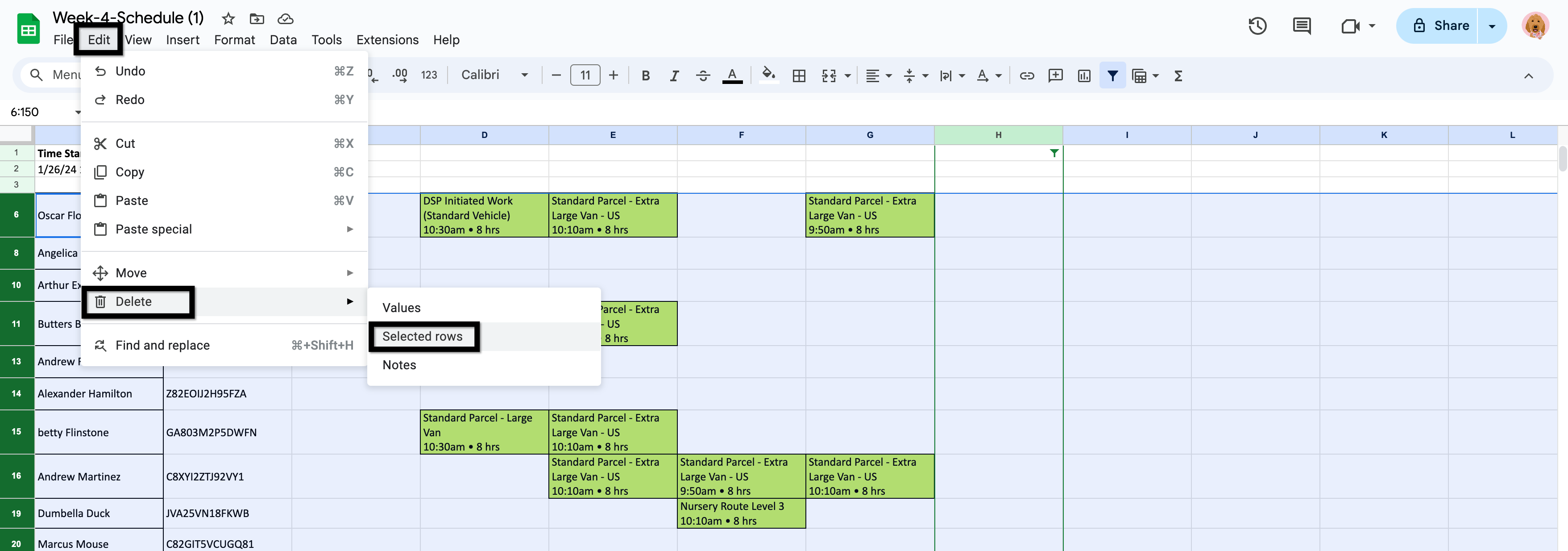
Task: Open the Extensions menu
Action: 387,40
